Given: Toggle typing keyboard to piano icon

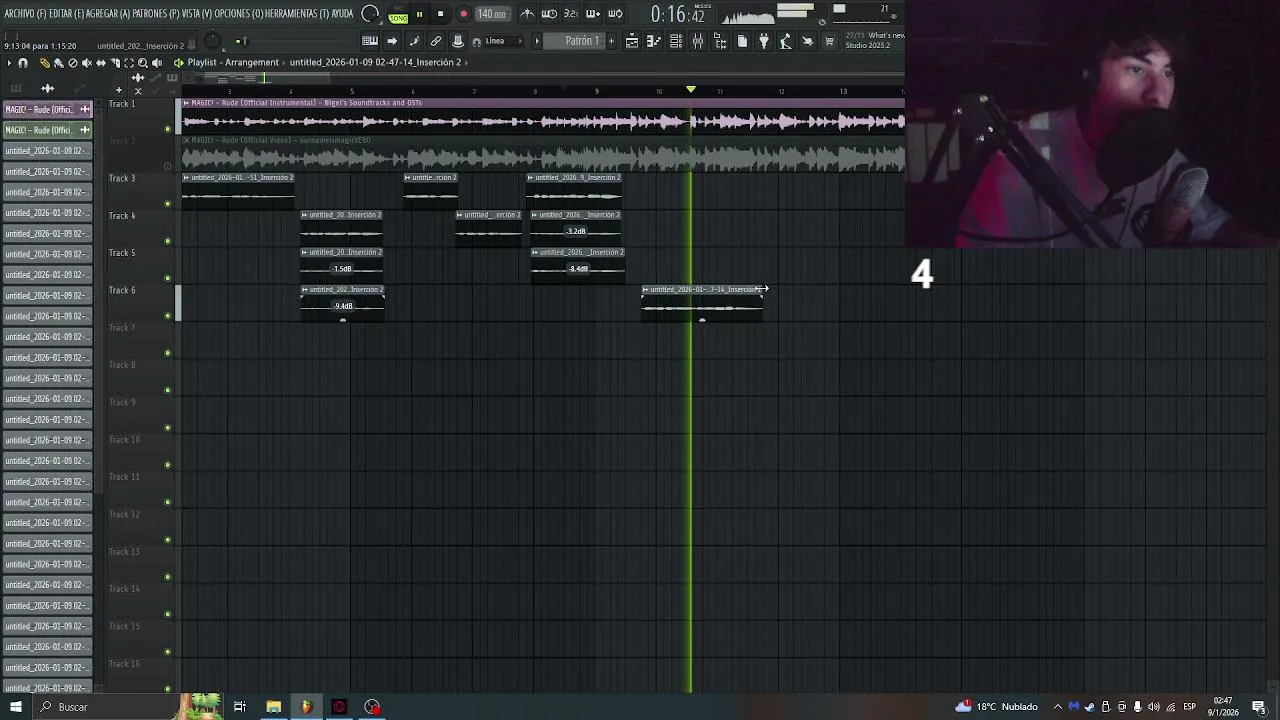Looking at the screenshot, I should [369, 41].
